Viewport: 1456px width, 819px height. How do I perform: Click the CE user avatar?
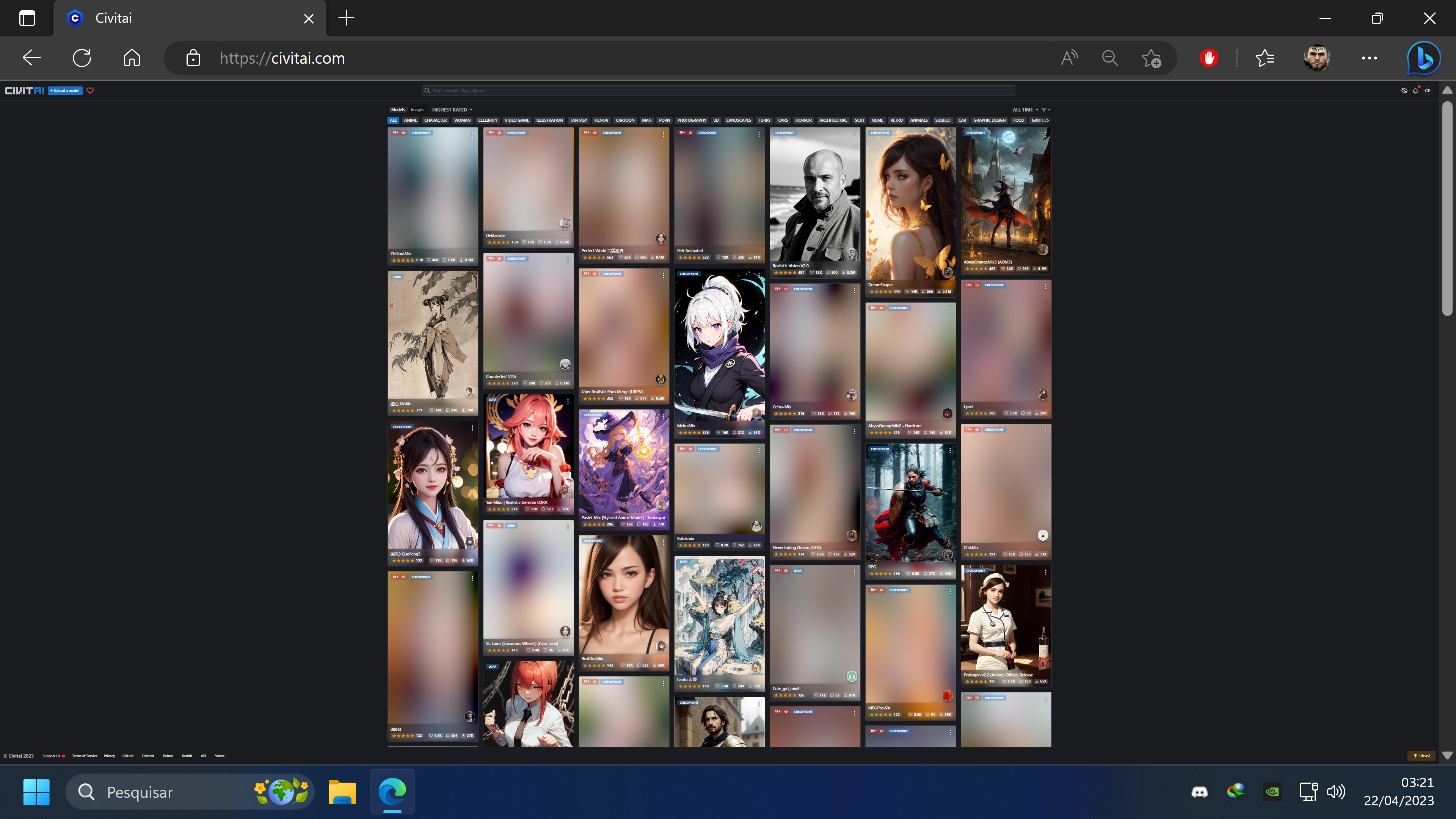coord(1427,91)
